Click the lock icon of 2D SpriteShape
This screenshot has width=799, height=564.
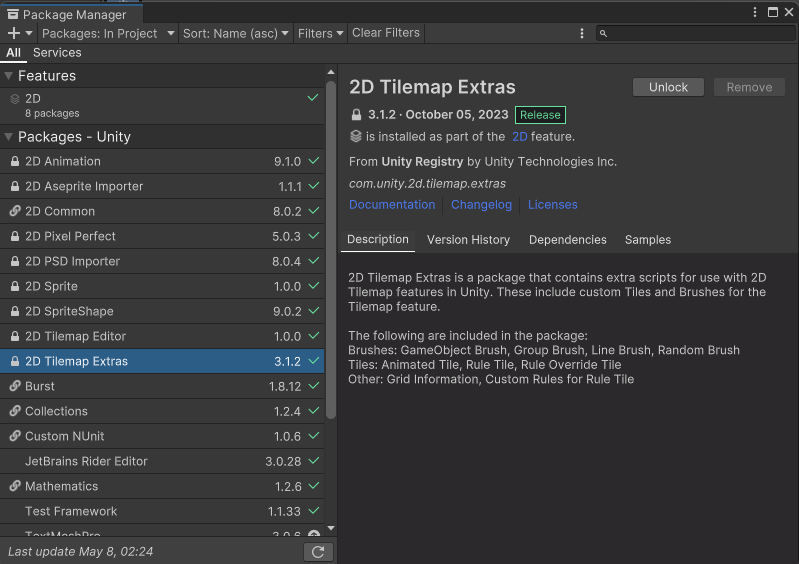click(15, 311)
